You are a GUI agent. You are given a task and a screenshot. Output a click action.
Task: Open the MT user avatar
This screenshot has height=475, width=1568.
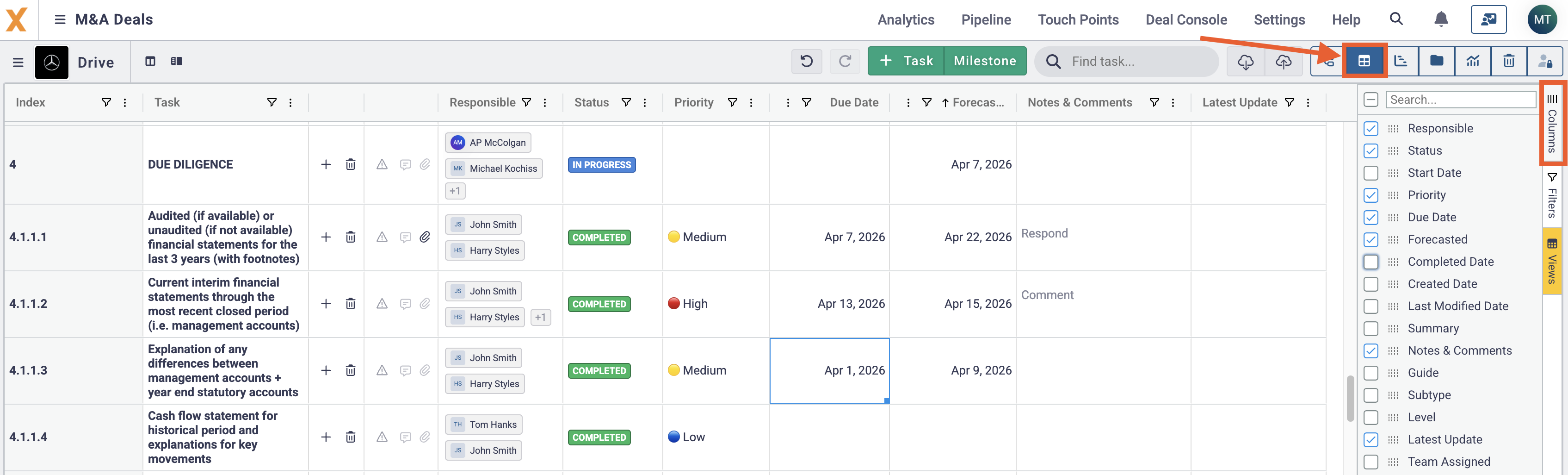[1543, 19]
